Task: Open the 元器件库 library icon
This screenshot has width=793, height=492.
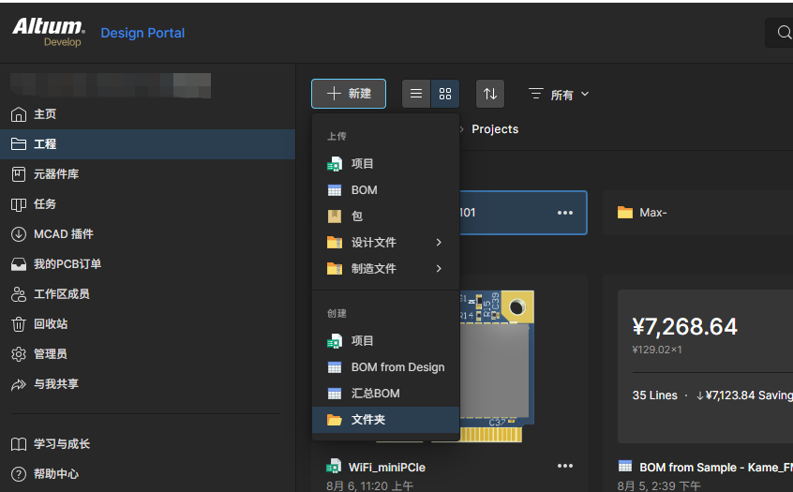Action: [x=19, y=174]
